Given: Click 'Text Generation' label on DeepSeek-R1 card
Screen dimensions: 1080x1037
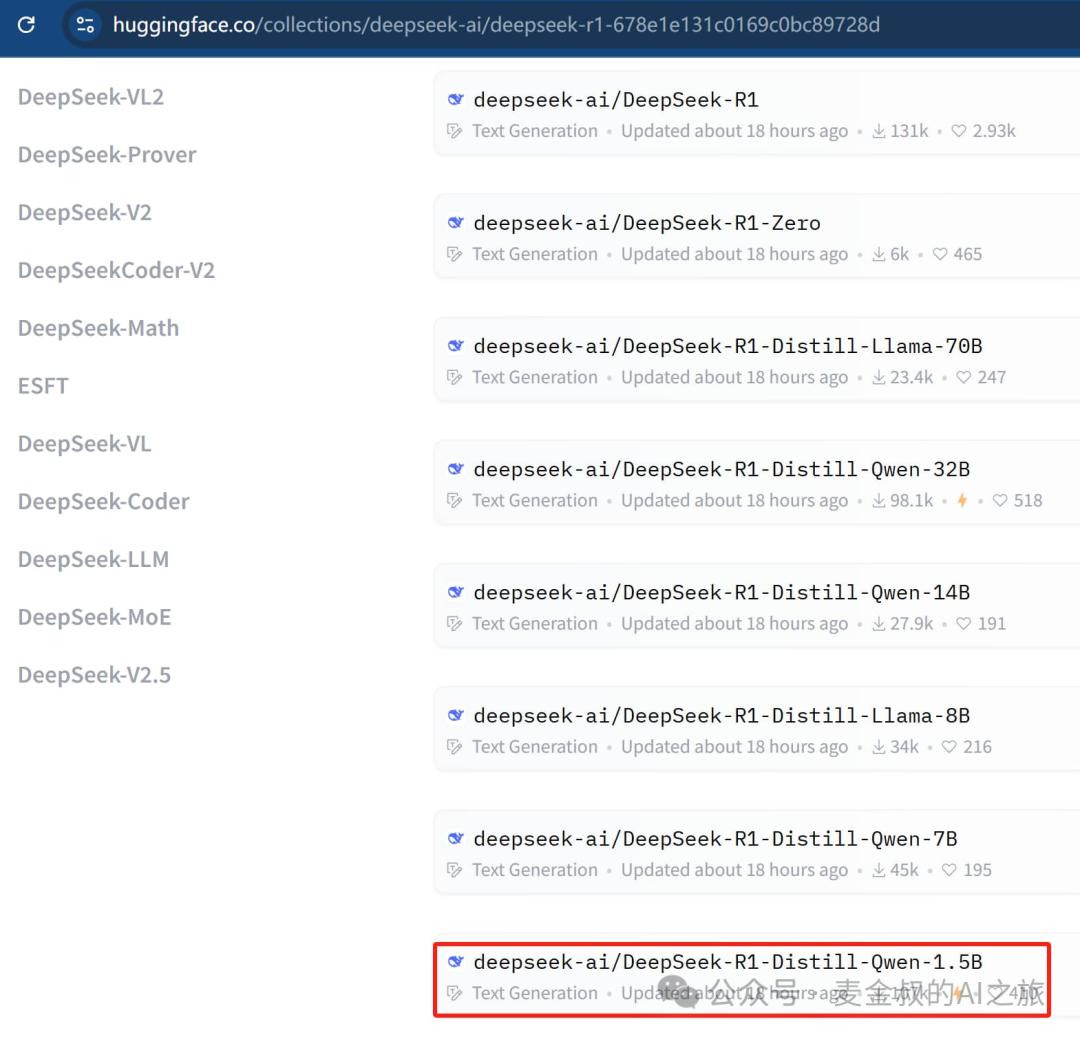Looking at the screenshot, I should [534, 131].
